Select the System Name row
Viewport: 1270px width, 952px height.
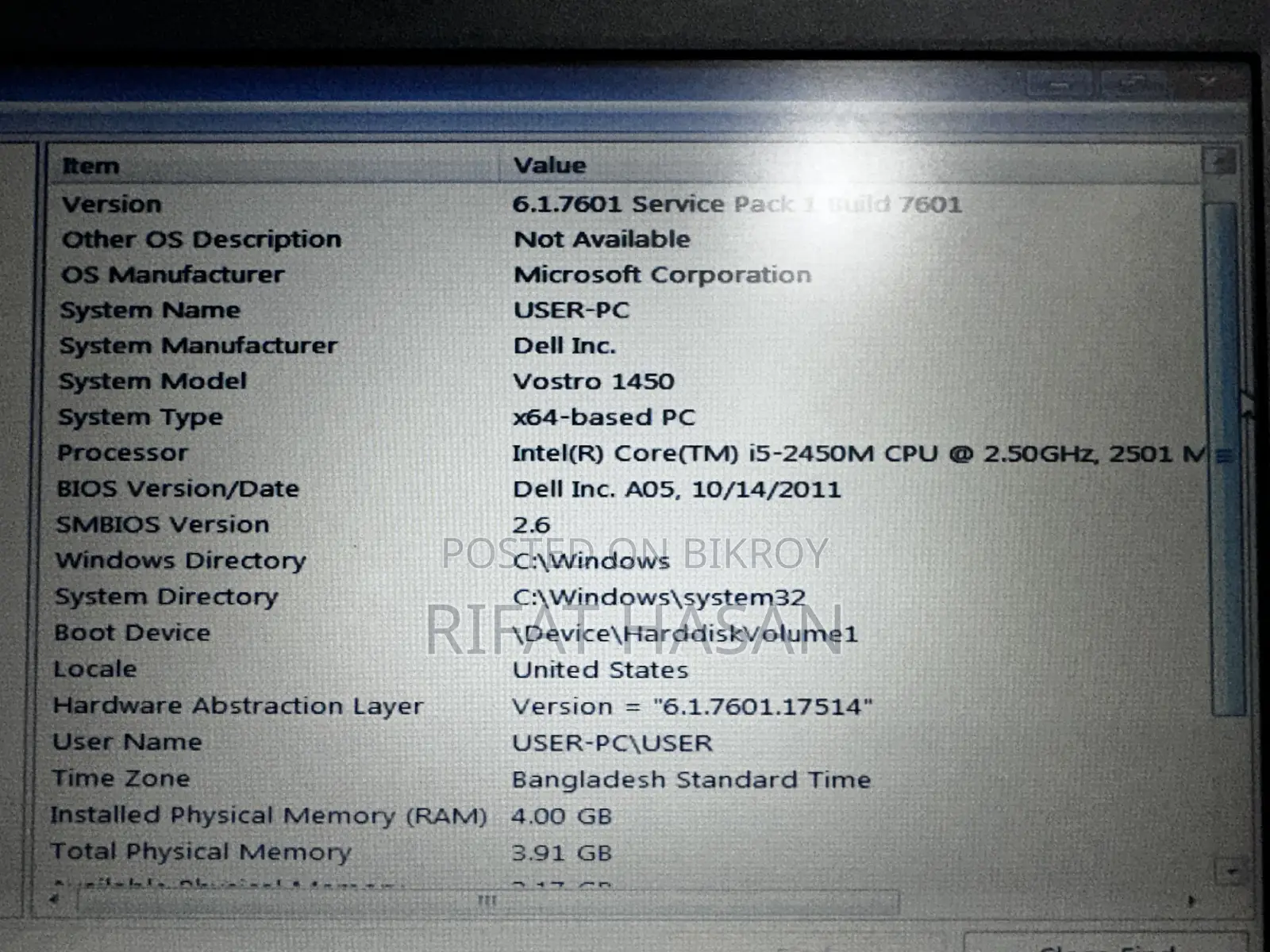click(150, 310)
